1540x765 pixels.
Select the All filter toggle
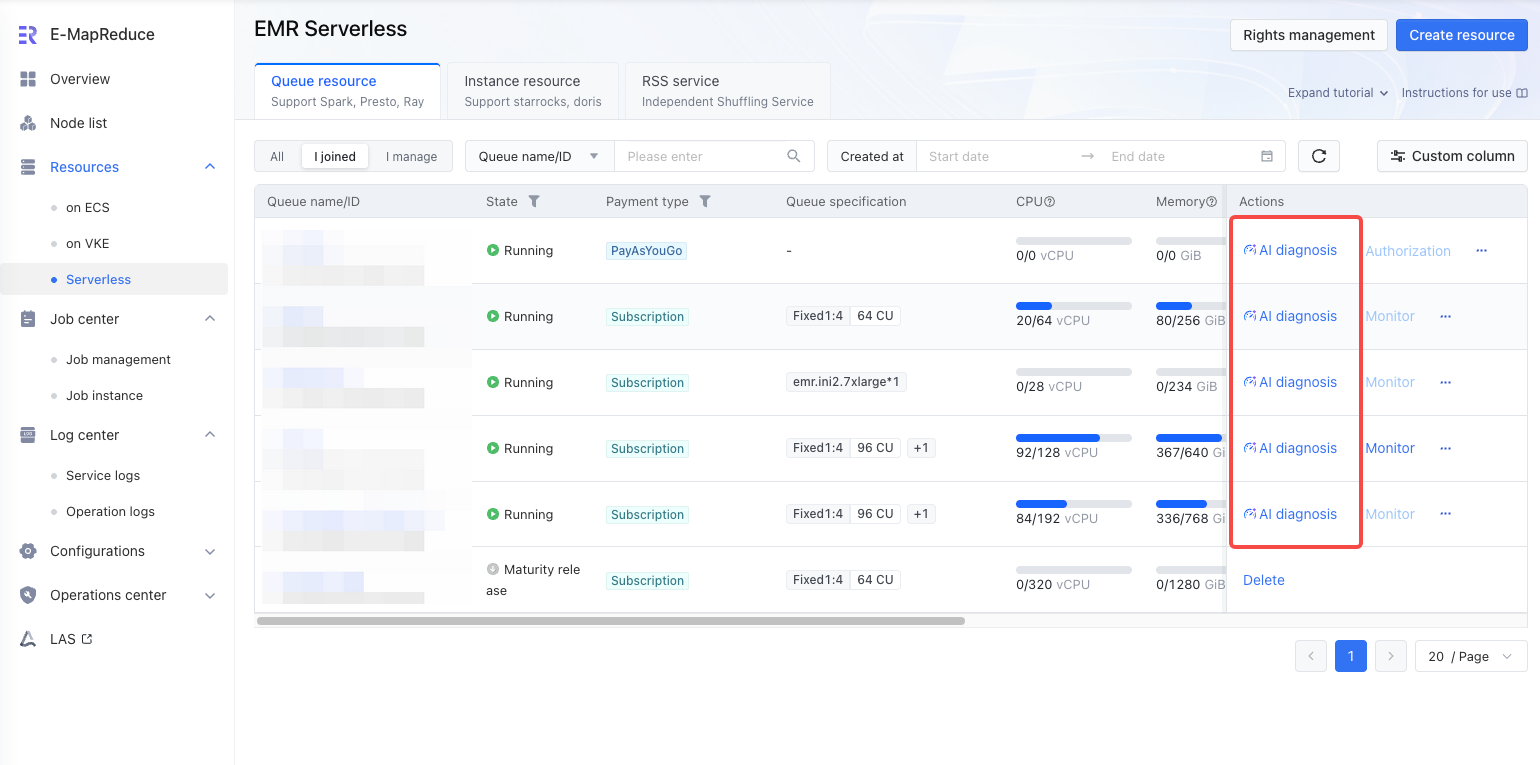(277, 156)
